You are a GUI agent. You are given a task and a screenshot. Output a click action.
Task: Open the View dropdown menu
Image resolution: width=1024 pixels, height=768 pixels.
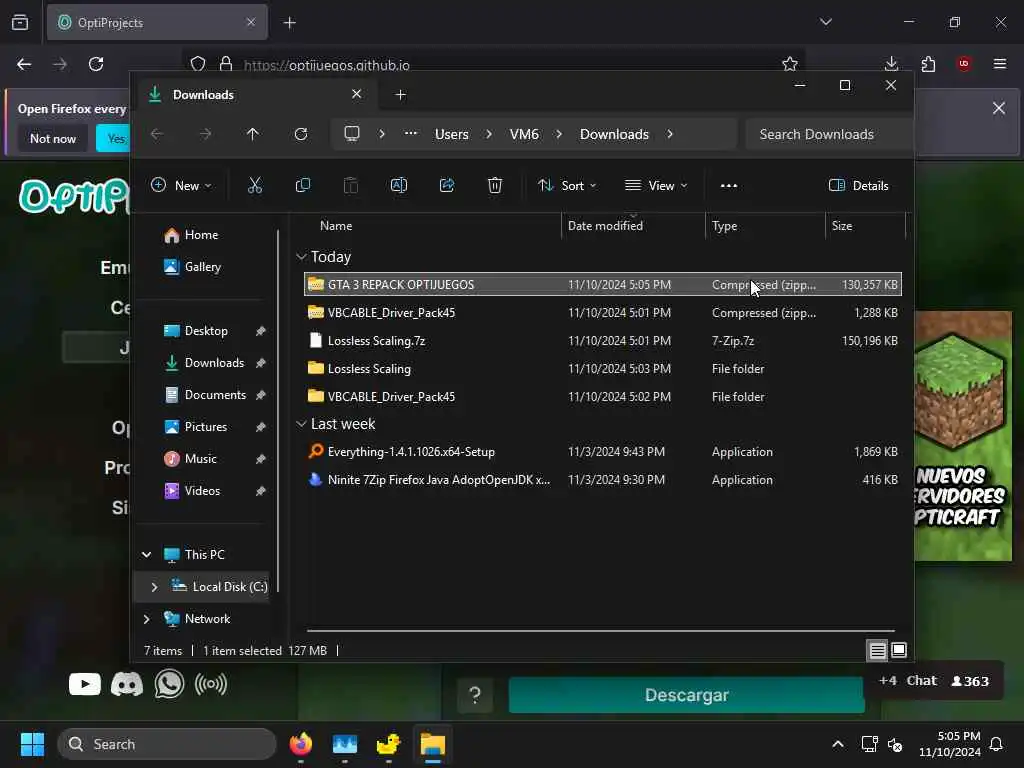pos(656,185)
